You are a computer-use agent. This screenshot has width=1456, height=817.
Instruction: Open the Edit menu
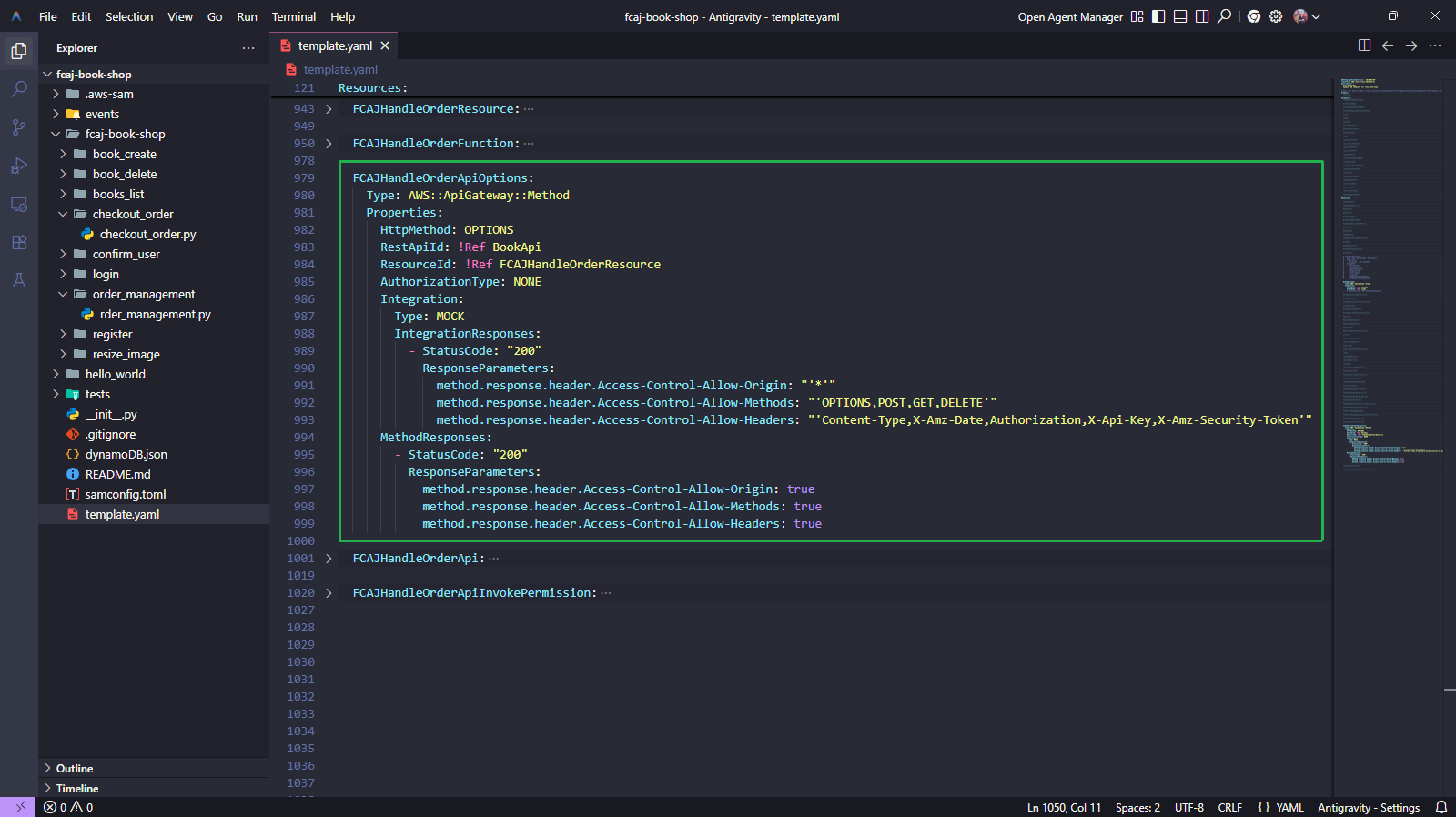81,16
